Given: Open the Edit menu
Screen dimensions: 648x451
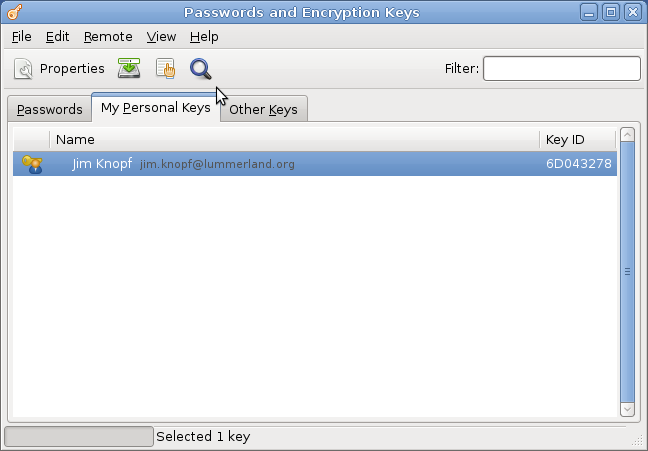Looking at the screenshot, I should coord(57,36).
